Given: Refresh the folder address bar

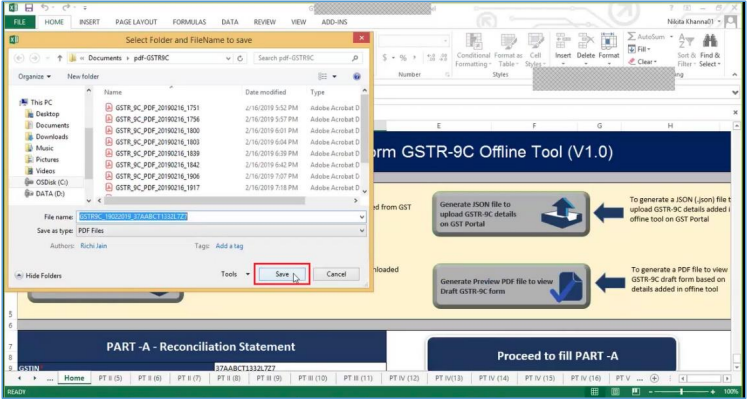Looking at the screenshot, I should click(240, 58).
